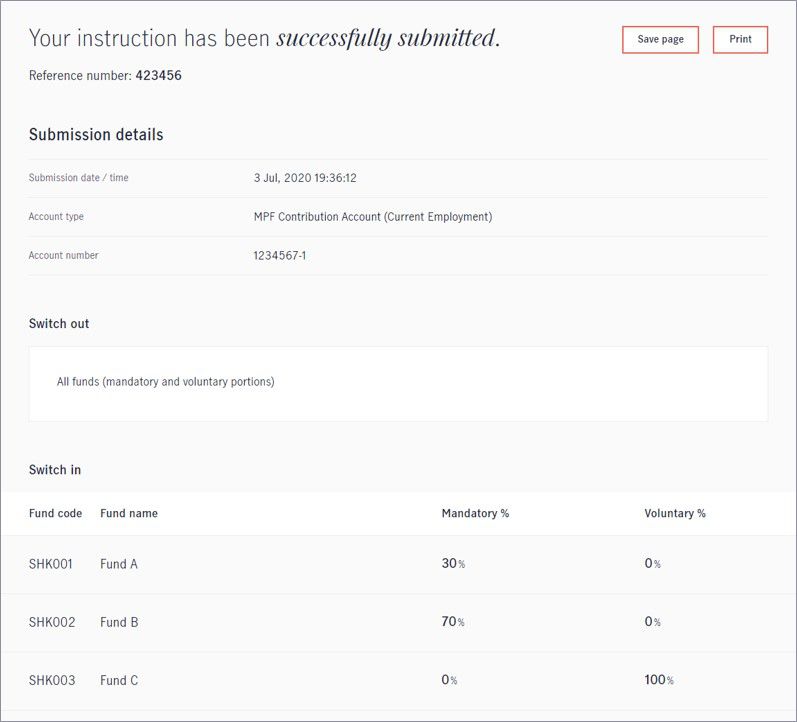Click the Switch in heading
This screenshot has height=722, width=797.
(x=55, y=470)
